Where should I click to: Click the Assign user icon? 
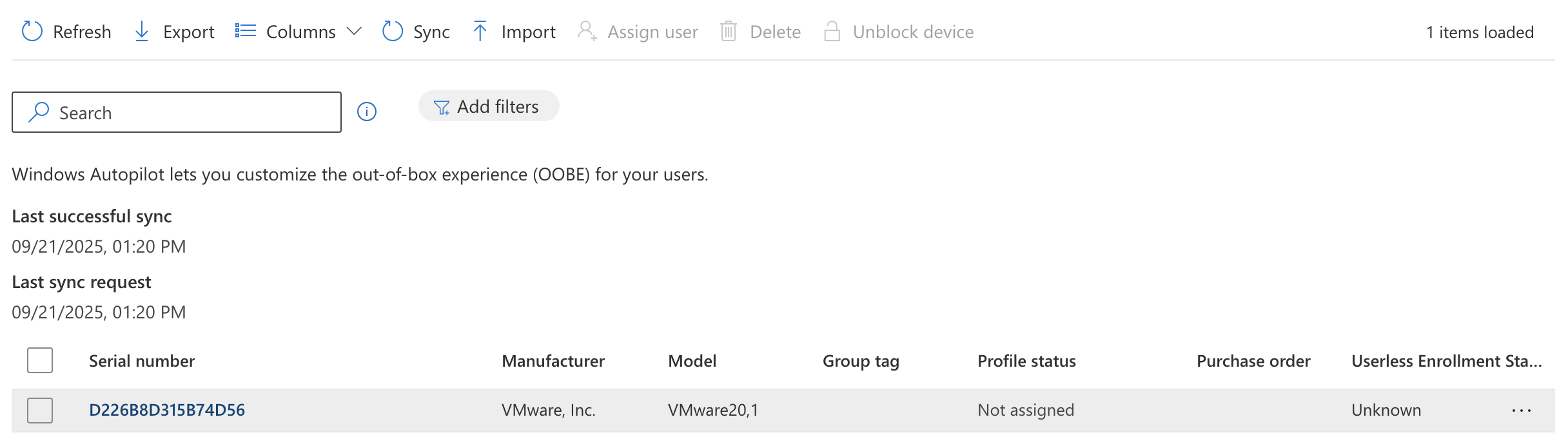587,31
